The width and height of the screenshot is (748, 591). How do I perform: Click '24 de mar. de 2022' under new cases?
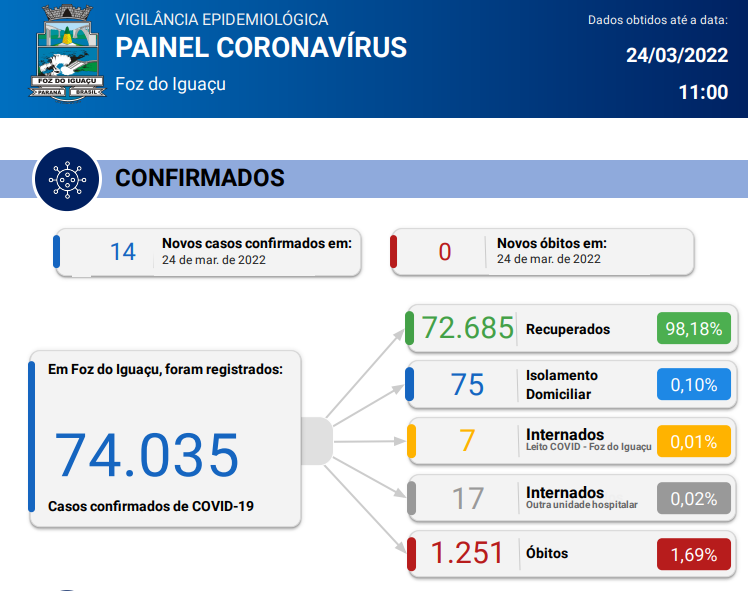click(214, 260)
